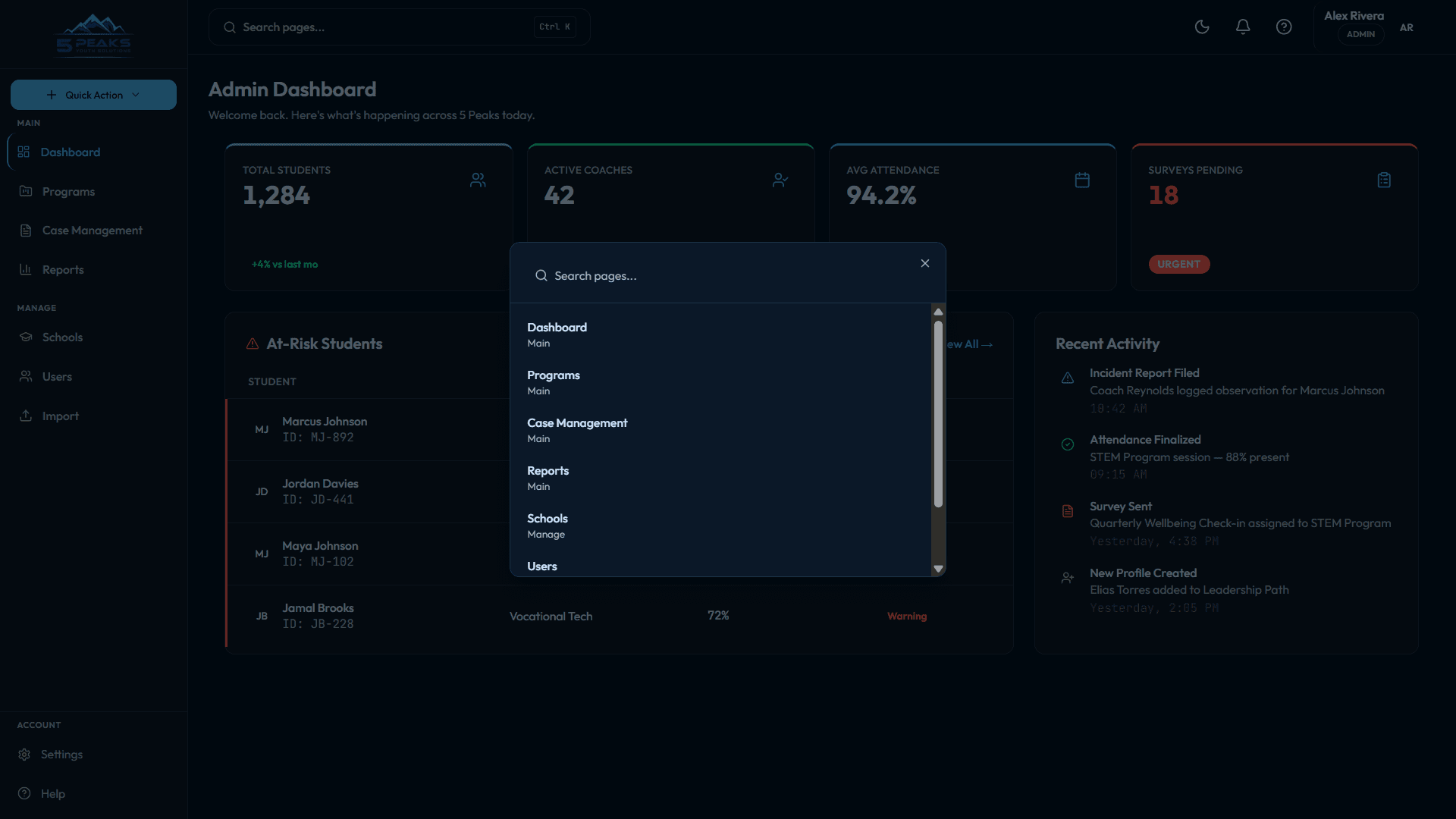The width and height of the screenshot is (1456, 819).
Task: Click Survey Sent document icon
Action: click(1068, 511)
